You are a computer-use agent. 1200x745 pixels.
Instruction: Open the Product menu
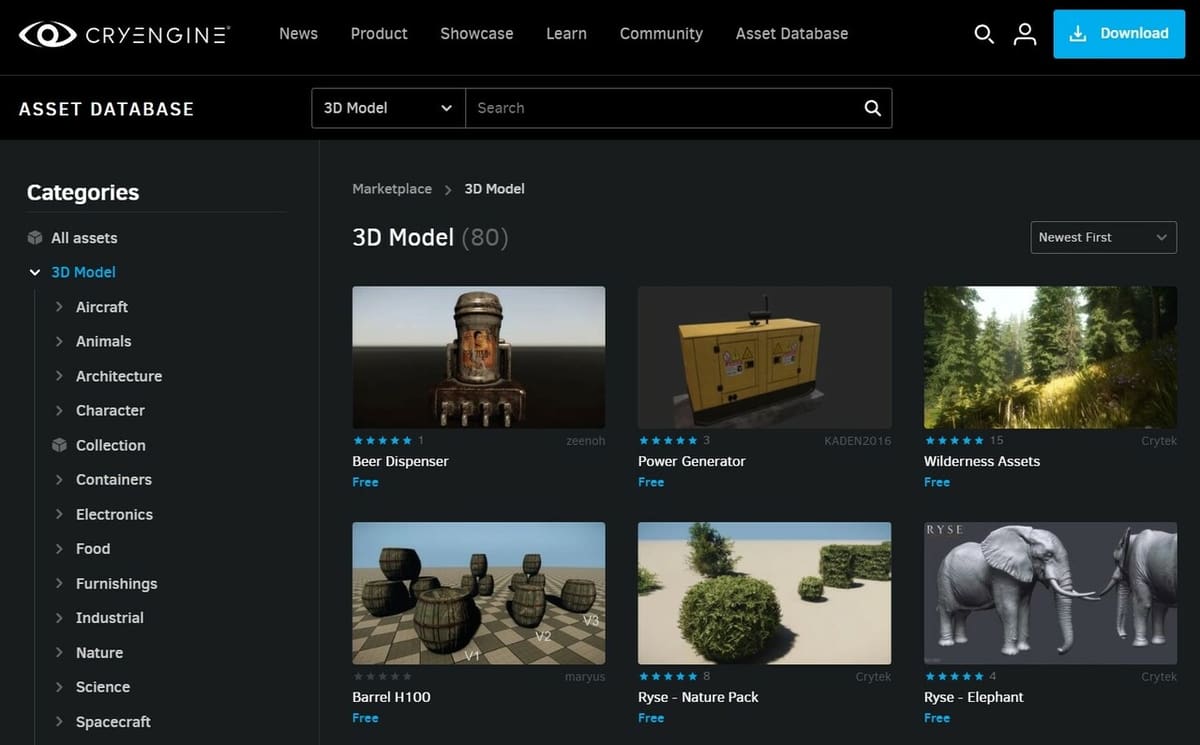click(379, 34)
